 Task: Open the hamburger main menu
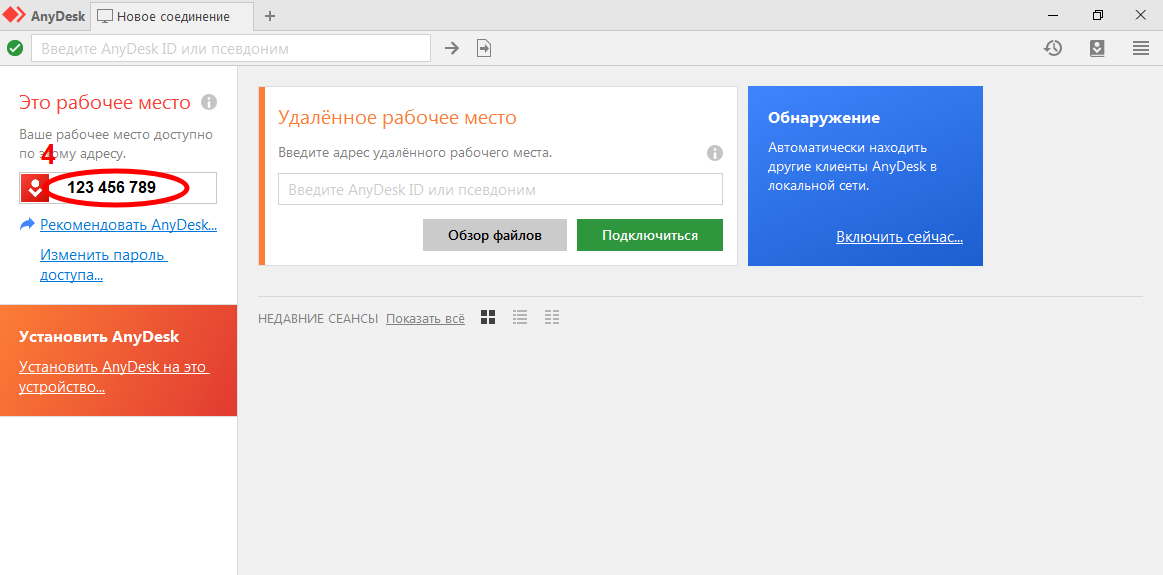(x=1141, y=48)
